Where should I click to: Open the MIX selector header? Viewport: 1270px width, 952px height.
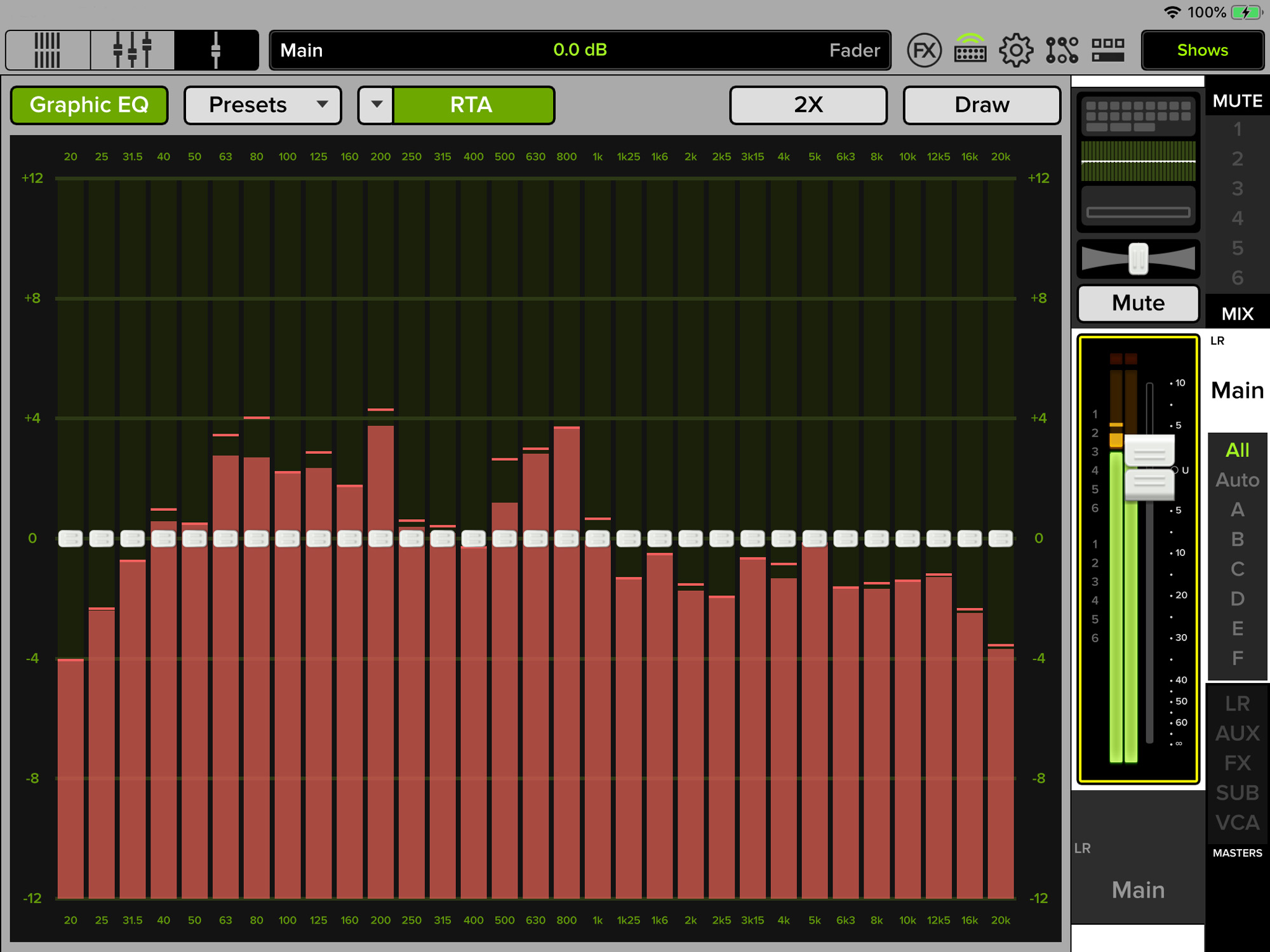coord(1237,314)
